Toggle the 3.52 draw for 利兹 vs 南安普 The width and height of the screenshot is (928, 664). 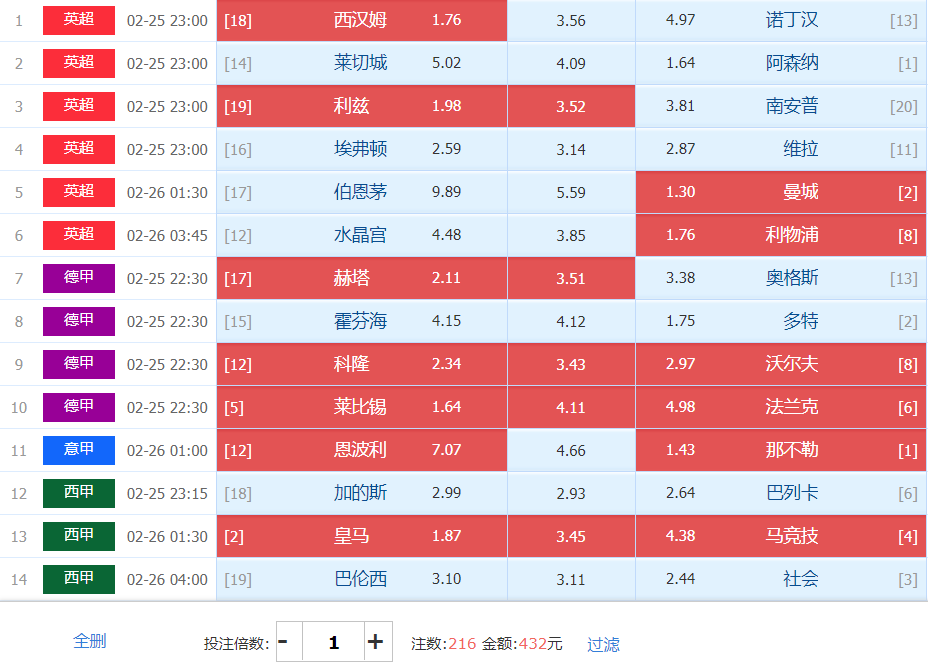coord(571,106)
